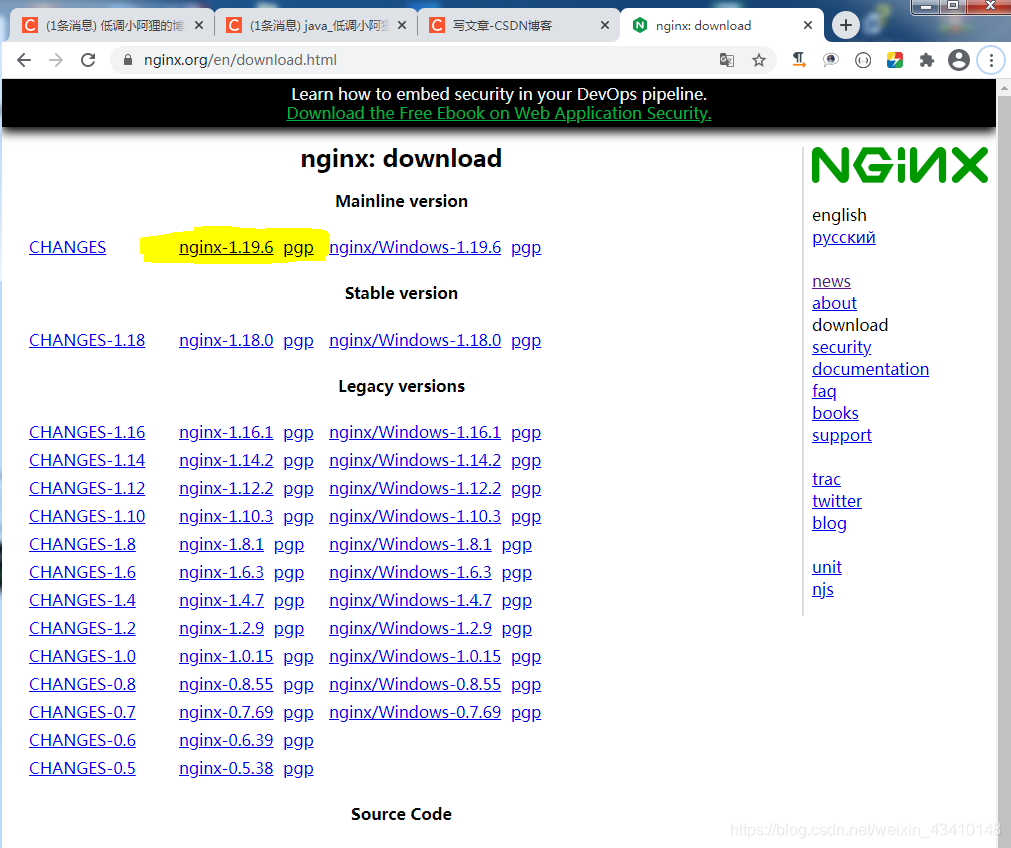Viewport: 1011px width, 848px height.
Task: Open a new tab with the plus button
Action: point(846,25)
